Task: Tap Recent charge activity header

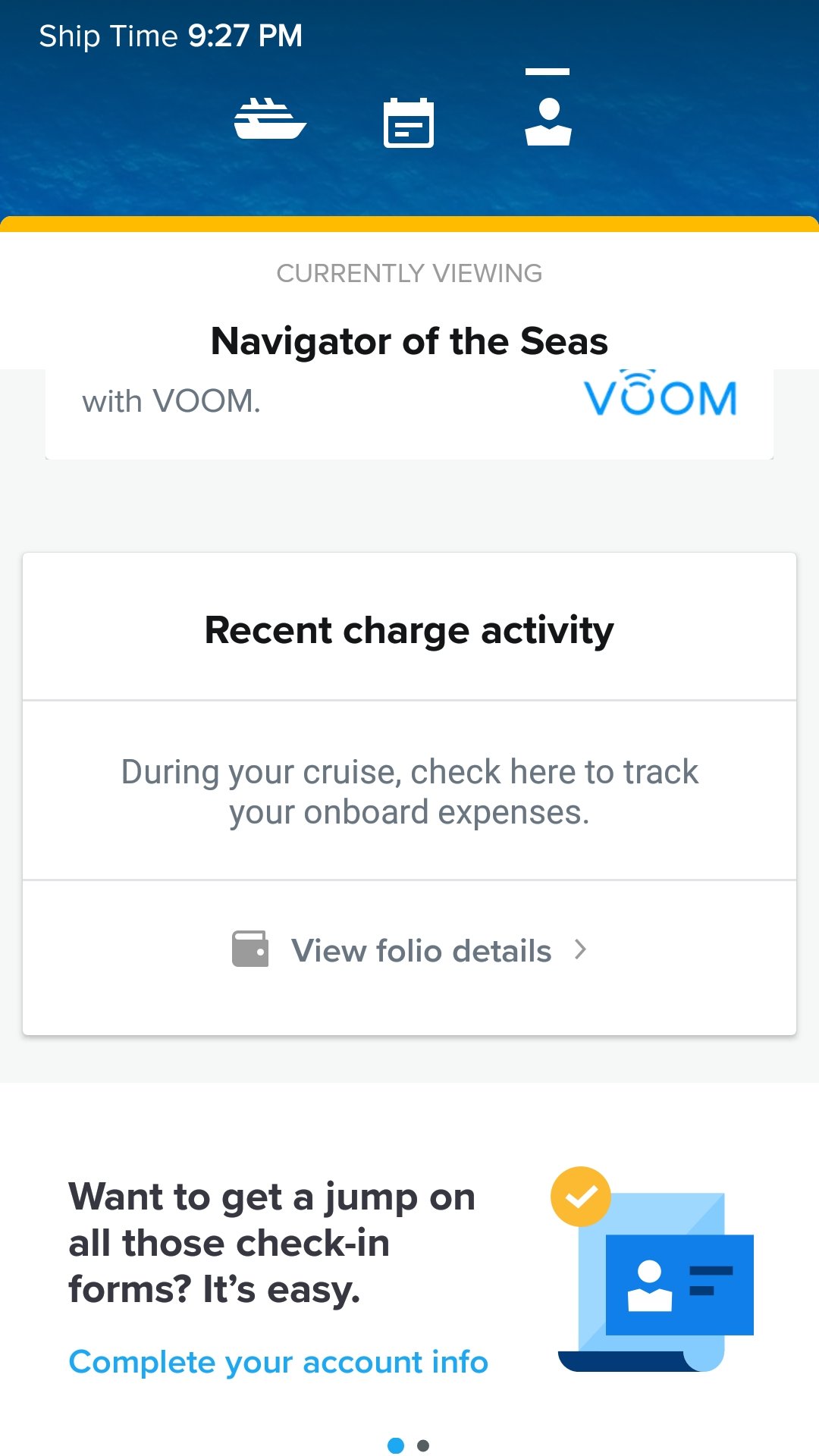Action: tap(409, 630)
